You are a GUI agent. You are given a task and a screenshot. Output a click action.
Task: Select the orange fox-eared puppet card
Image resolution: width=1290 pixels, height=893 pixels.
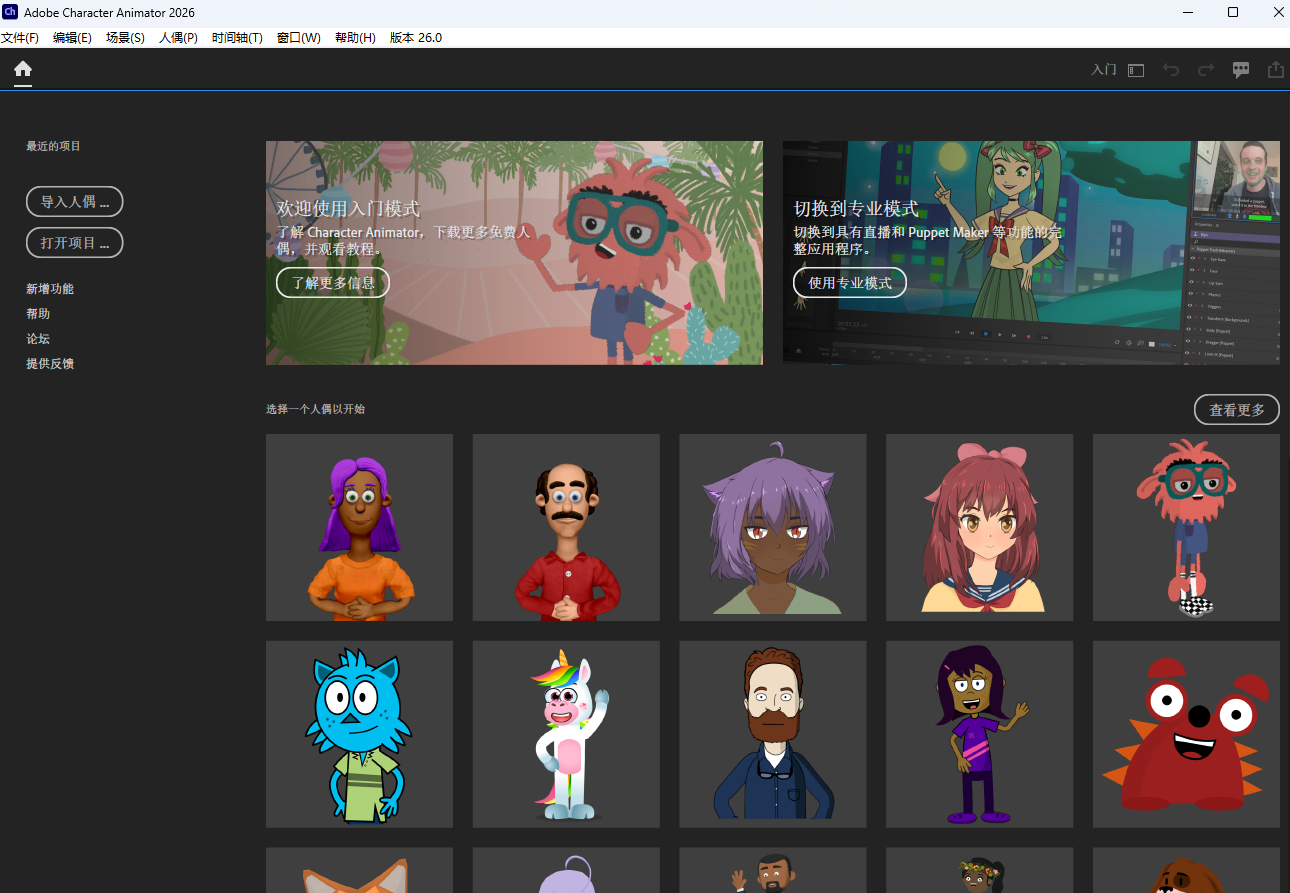[x=359, y=870]
